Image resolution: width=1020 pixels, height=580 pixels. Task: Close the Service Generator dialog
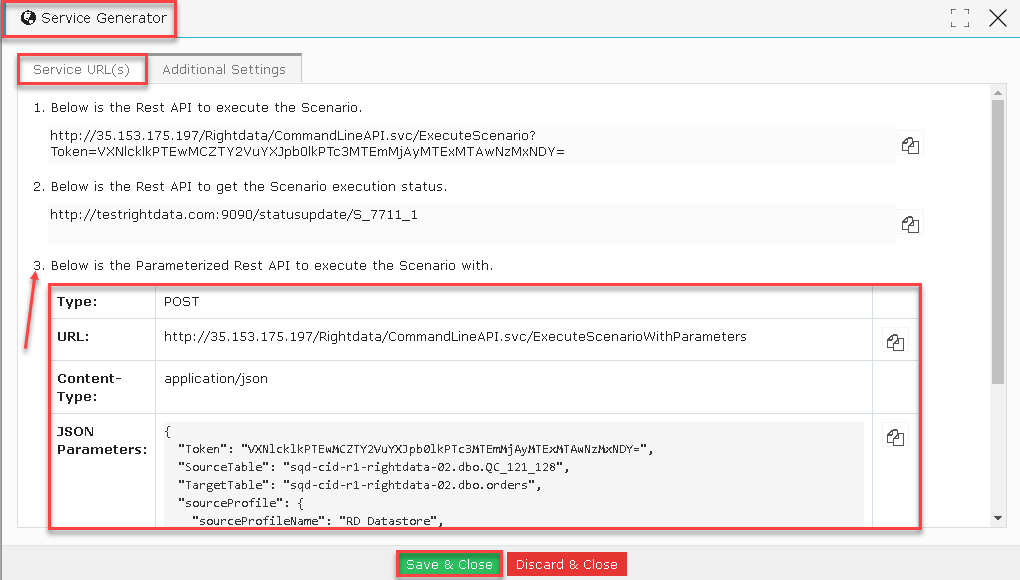(997, 17)
